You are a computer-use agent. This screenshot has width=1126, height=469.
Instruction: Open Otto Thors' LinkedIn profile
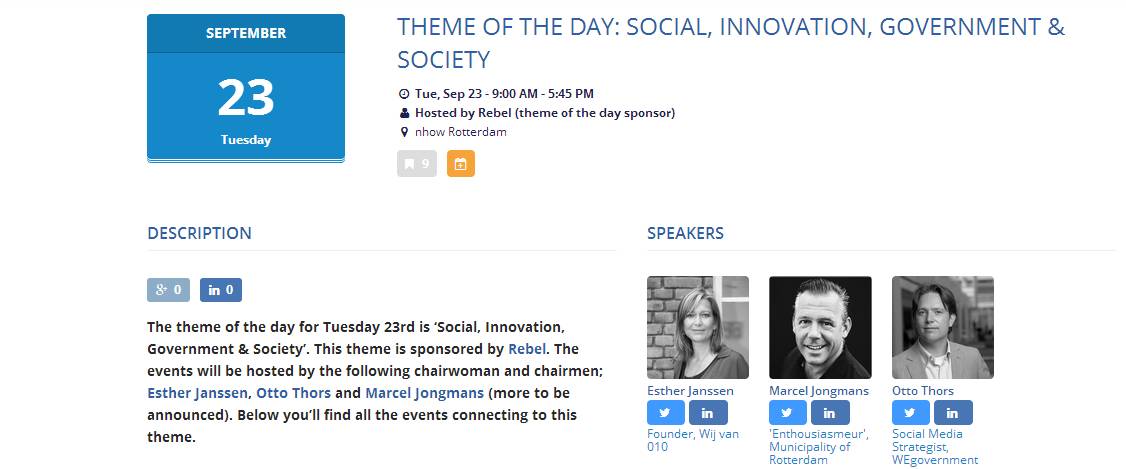pos(953,412)
